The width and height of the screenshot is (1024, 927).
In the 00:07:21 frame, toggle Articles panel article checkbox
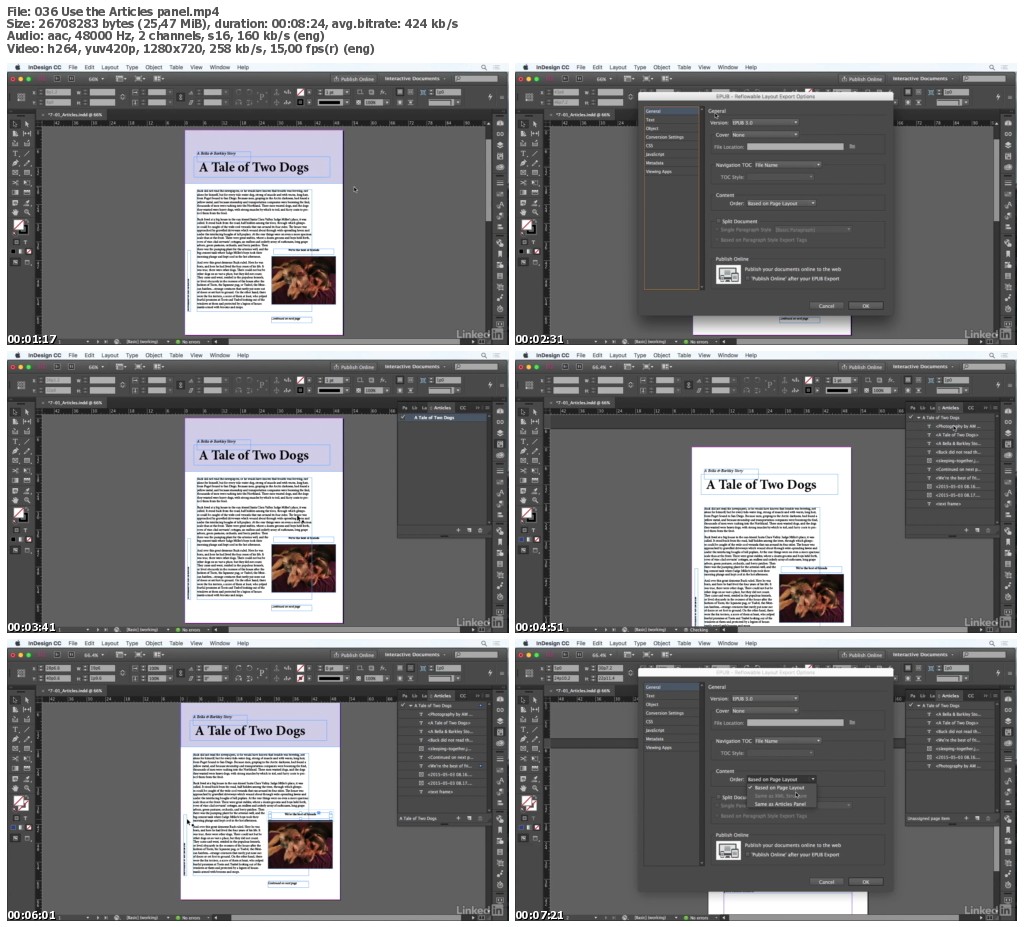click(x=911, y=706)
